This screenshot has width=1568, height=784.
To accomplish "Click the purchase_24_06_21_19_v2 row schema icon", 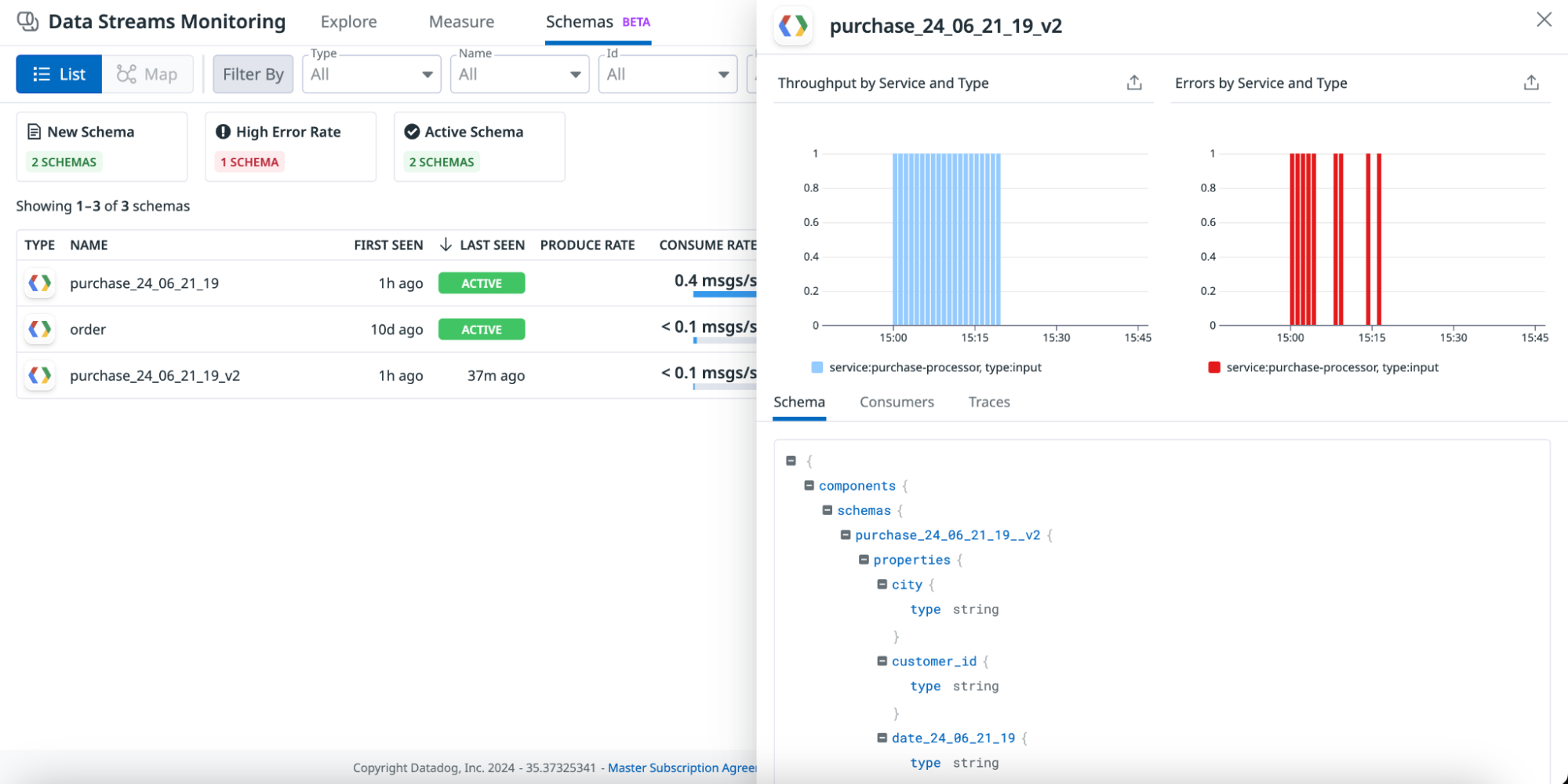I will (x=40, y=376).
